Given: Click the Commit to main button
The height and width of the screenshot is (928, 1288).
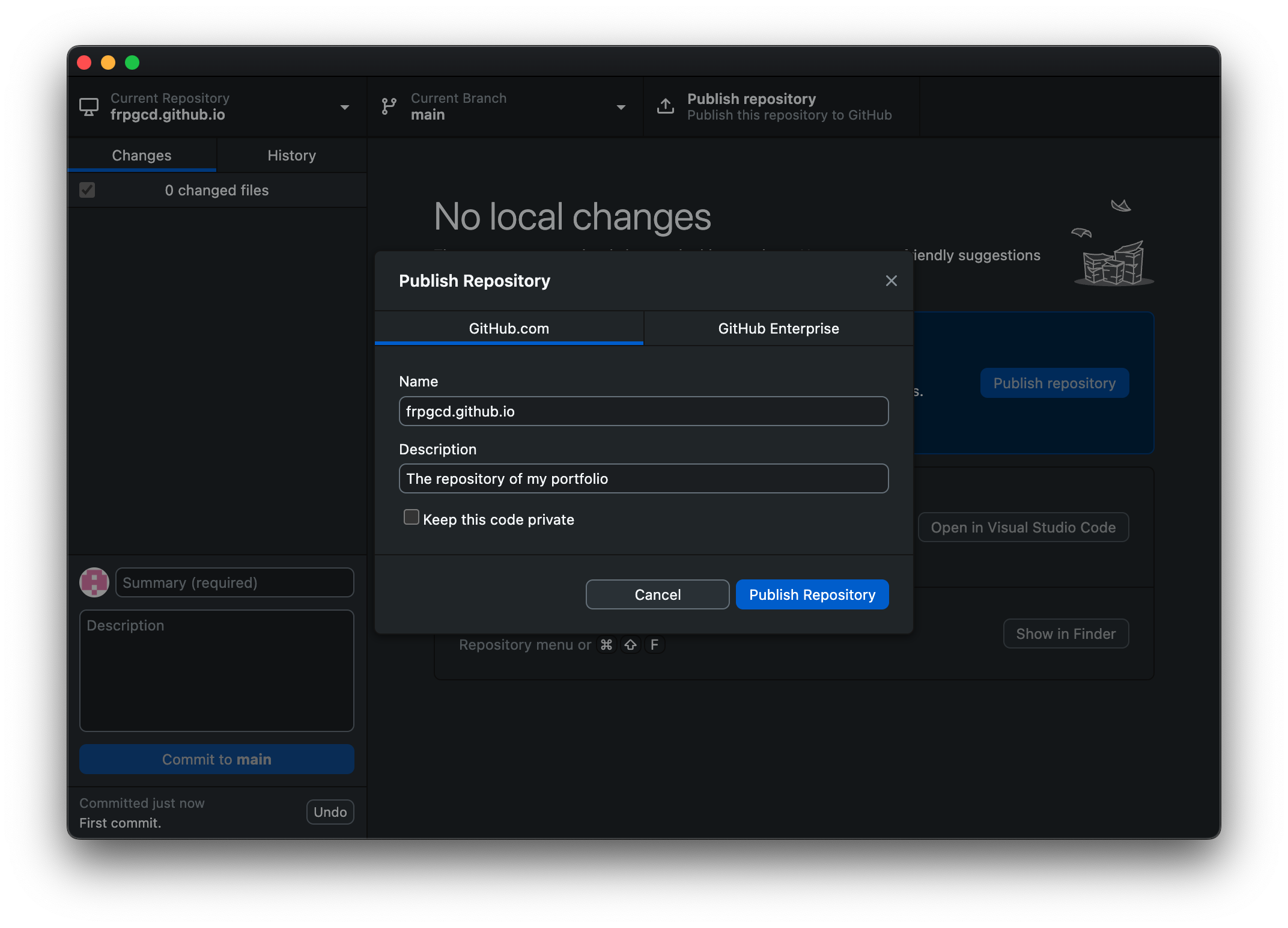Looking at the screenshot, I should click(x=217, y=759).
